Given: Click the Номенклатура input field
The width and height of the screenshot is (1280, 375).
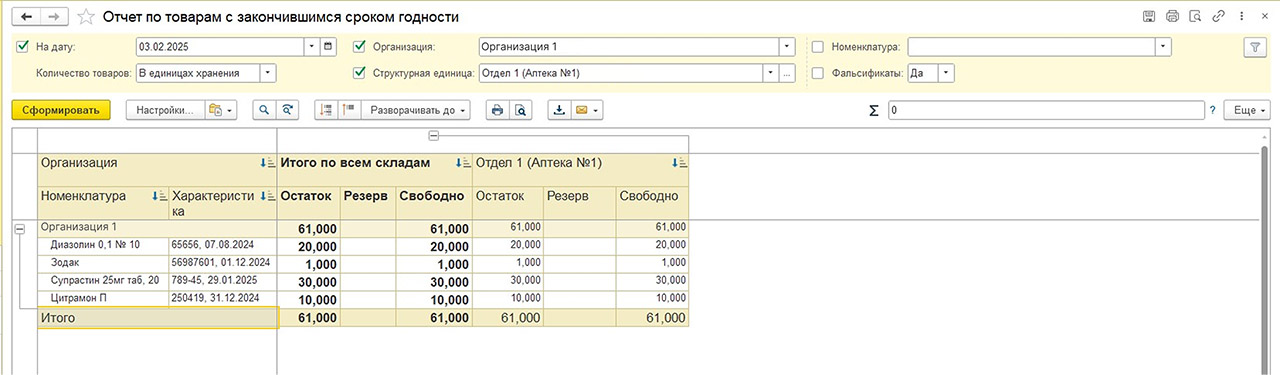Looking at the screenshot, I should [x=1031, y=46].
